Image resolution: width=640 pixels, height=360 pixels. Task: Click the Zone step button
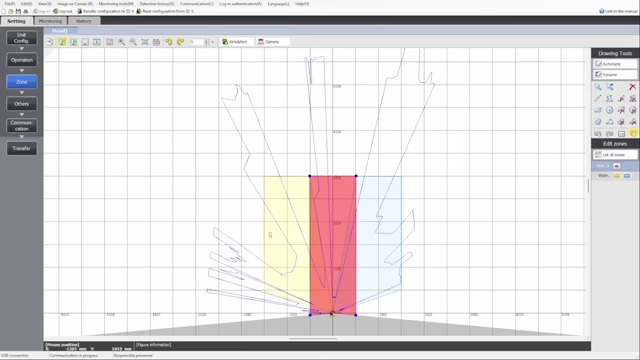[22, 82]
